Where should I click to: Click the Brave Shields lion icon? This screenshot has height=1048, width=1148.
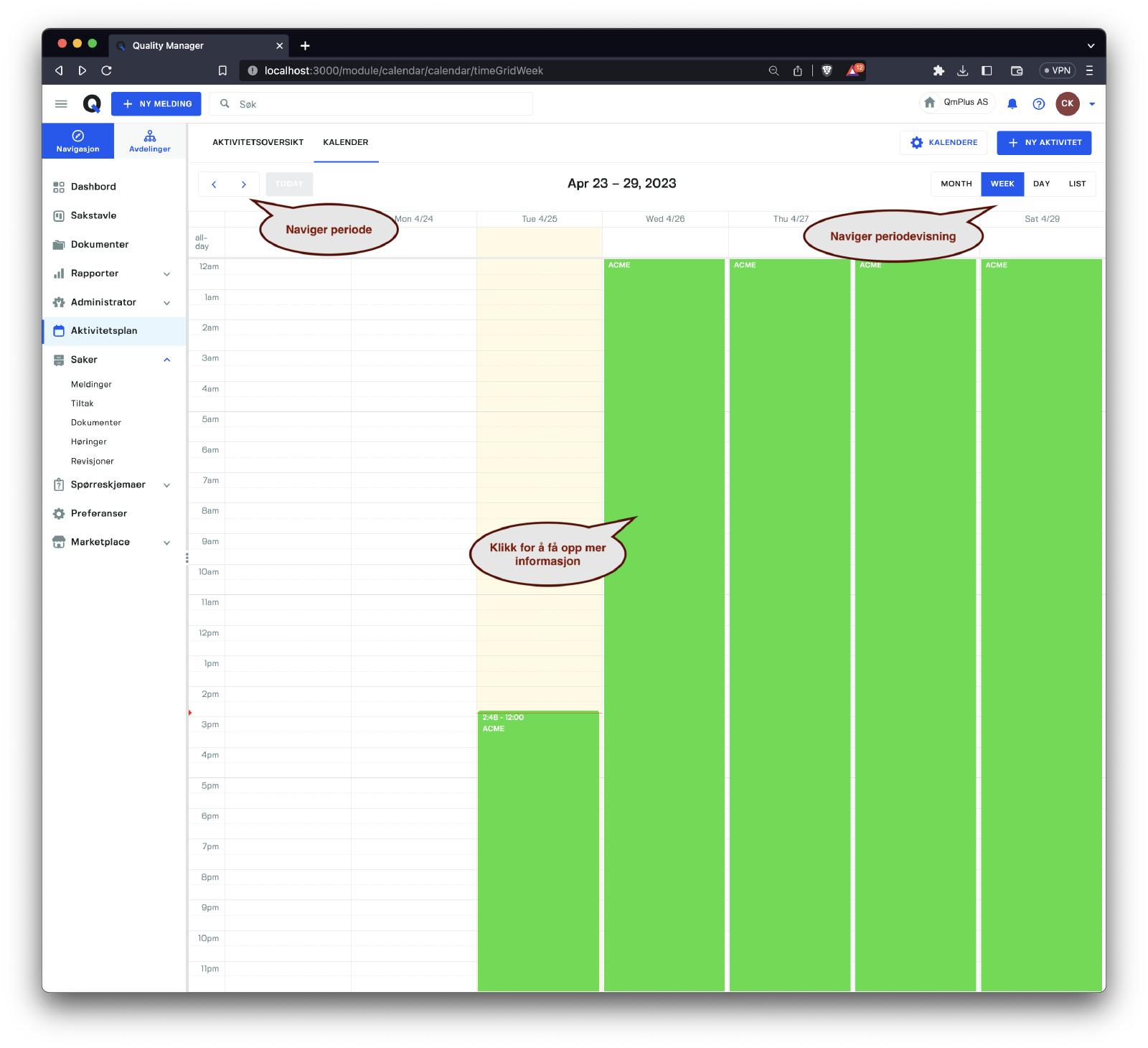[827, 70]
